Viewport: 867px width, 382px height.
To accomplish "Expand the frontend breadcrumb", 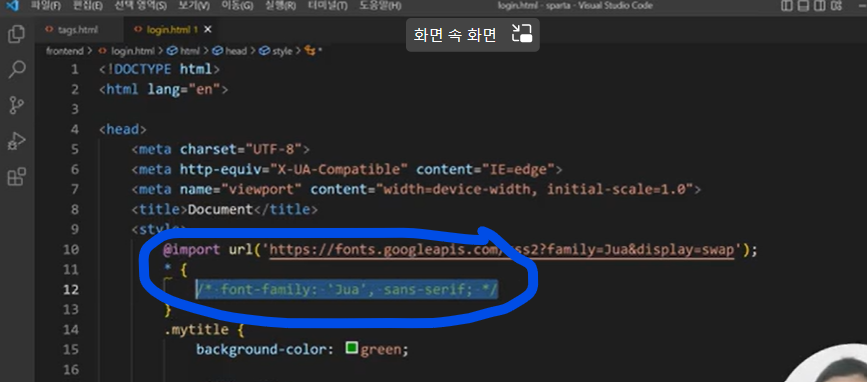I will click(x=64, y=51).
